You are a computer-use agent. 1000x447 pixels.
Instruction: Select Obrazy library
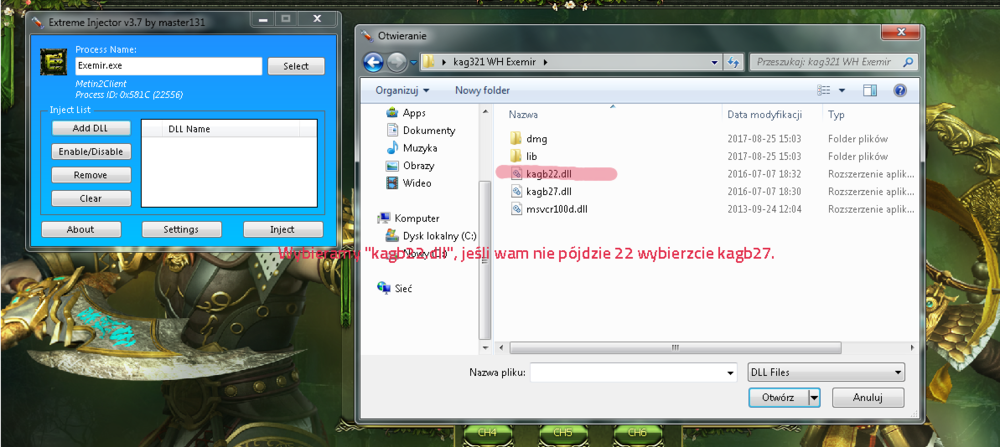411,166
